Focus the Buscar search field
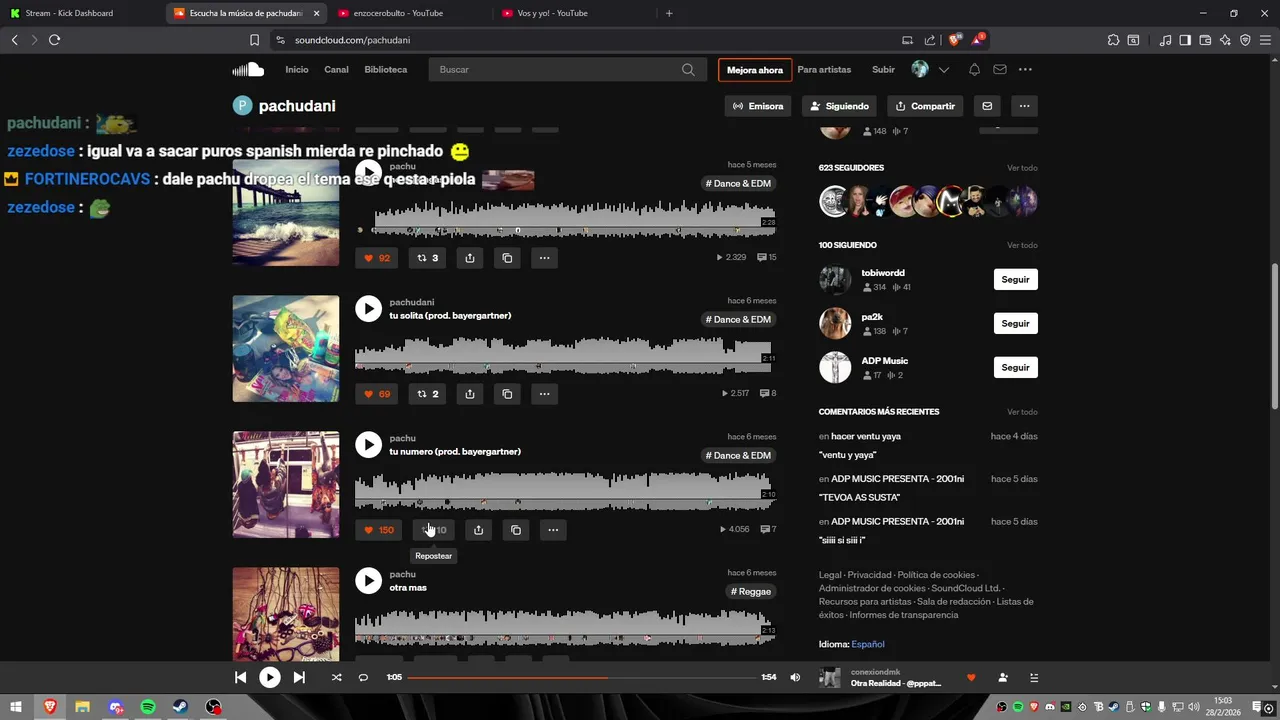1280x720 pixels. (x=555, y=69)
